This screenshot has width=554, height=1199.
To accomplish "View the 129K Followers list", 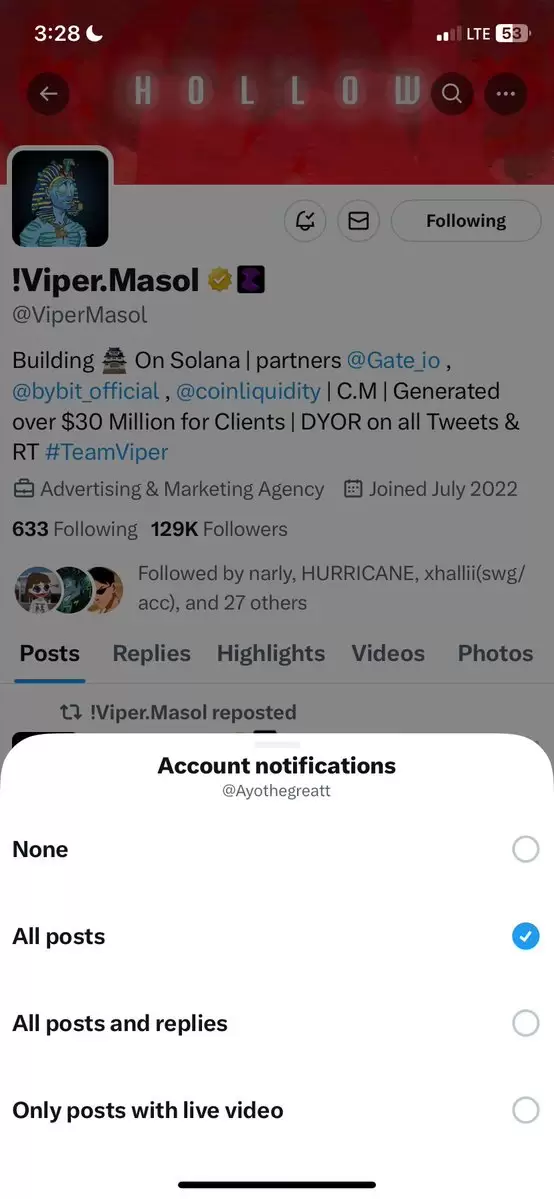I will coord(219,529).
